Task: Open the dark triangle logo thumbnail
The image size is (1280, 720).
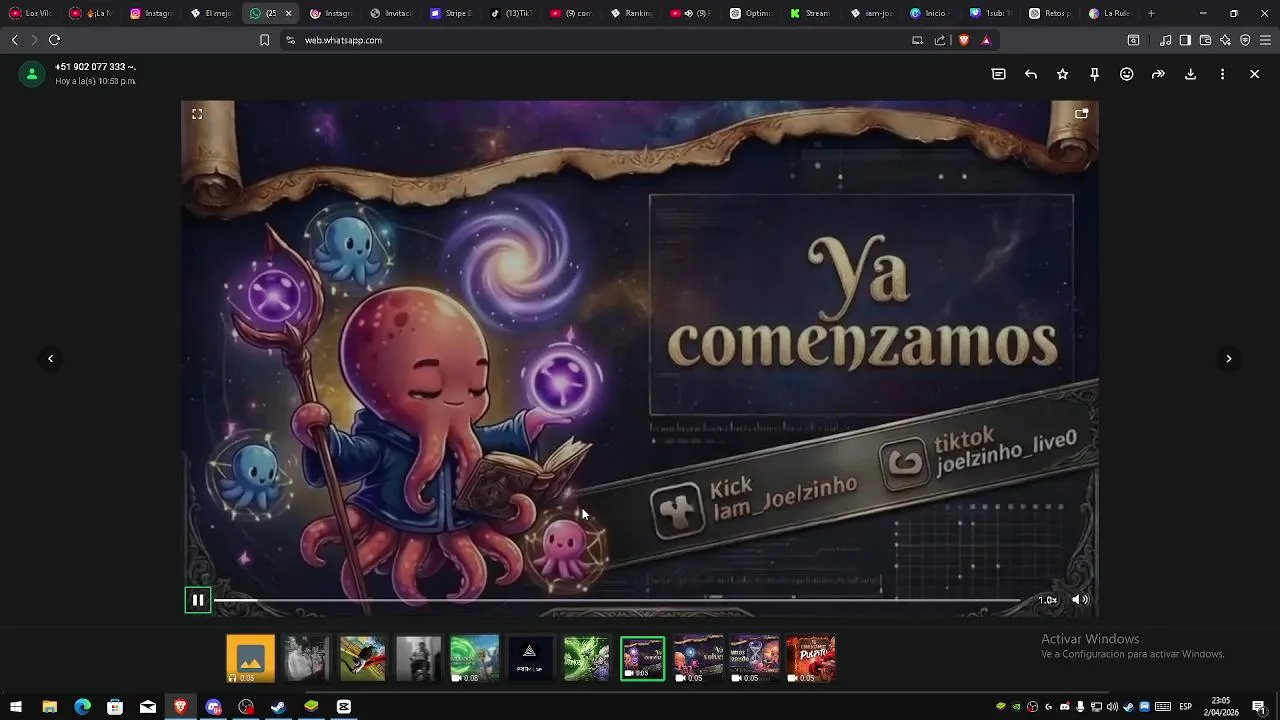Action: pyautogui.click(x=530, y=659)
